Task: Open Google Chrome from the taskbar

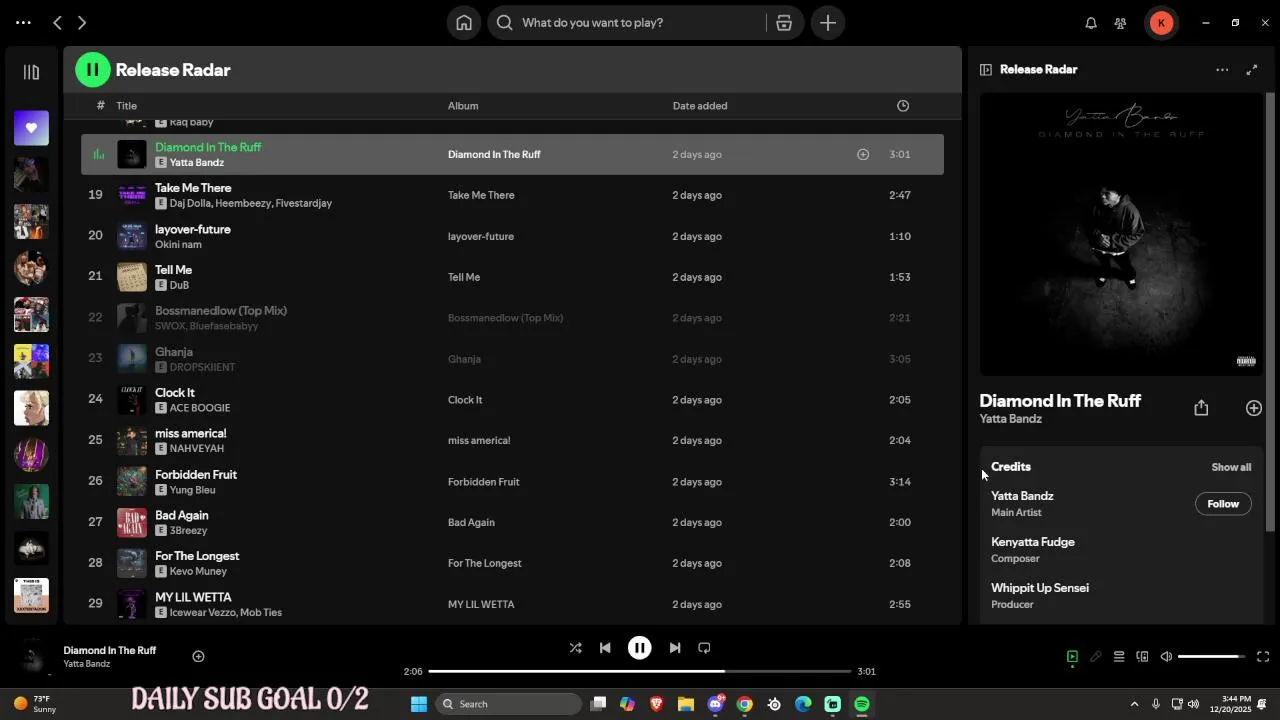Action: coord(744,704)
